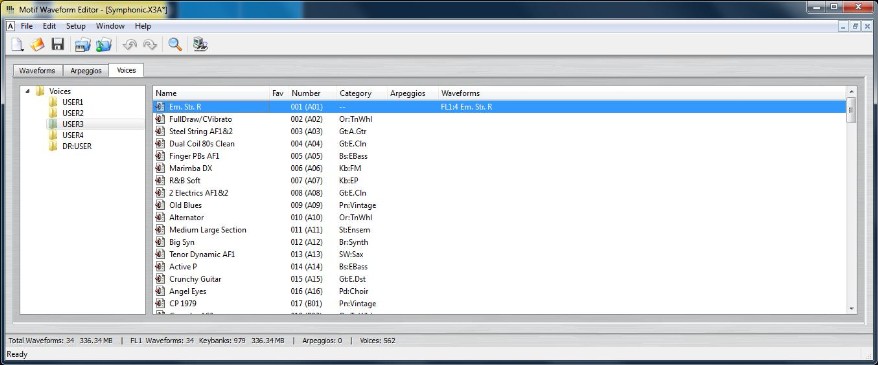
Task: Click the Redo arrow toolbar icon
Action: 150,45
